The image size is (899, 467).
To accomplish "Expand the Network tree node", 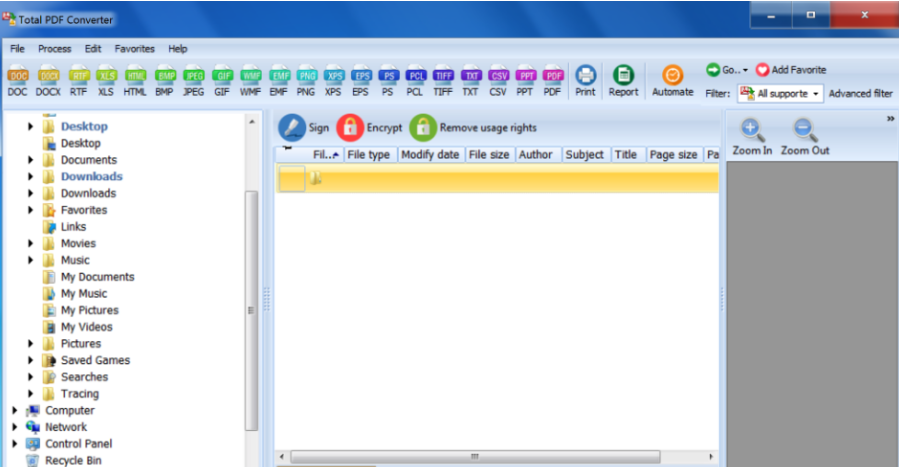I will [15, 427].
